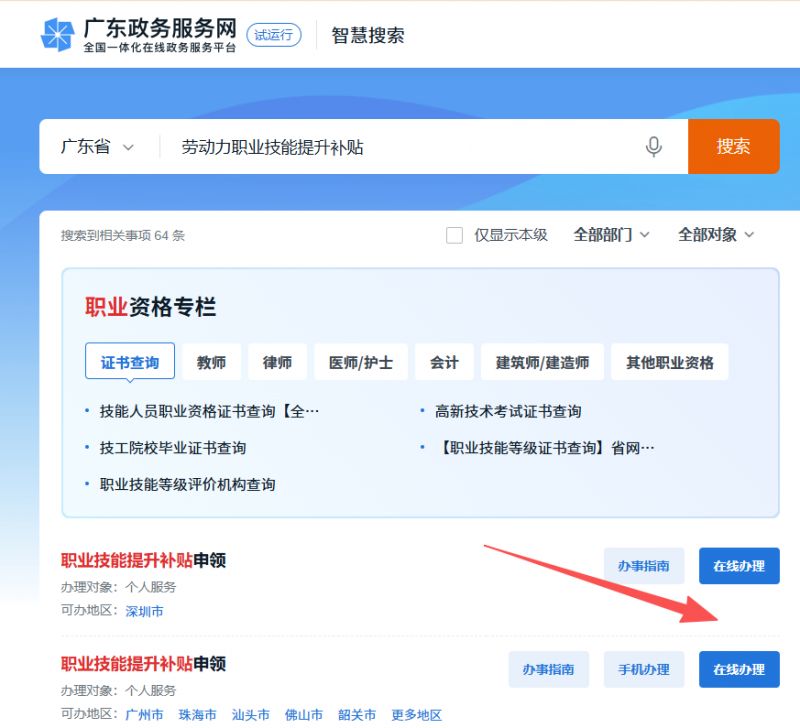Expand the 全部对象 filter dropdown
Screen dimensions: 800x728
pyautogui.click(x=715, y=235)
